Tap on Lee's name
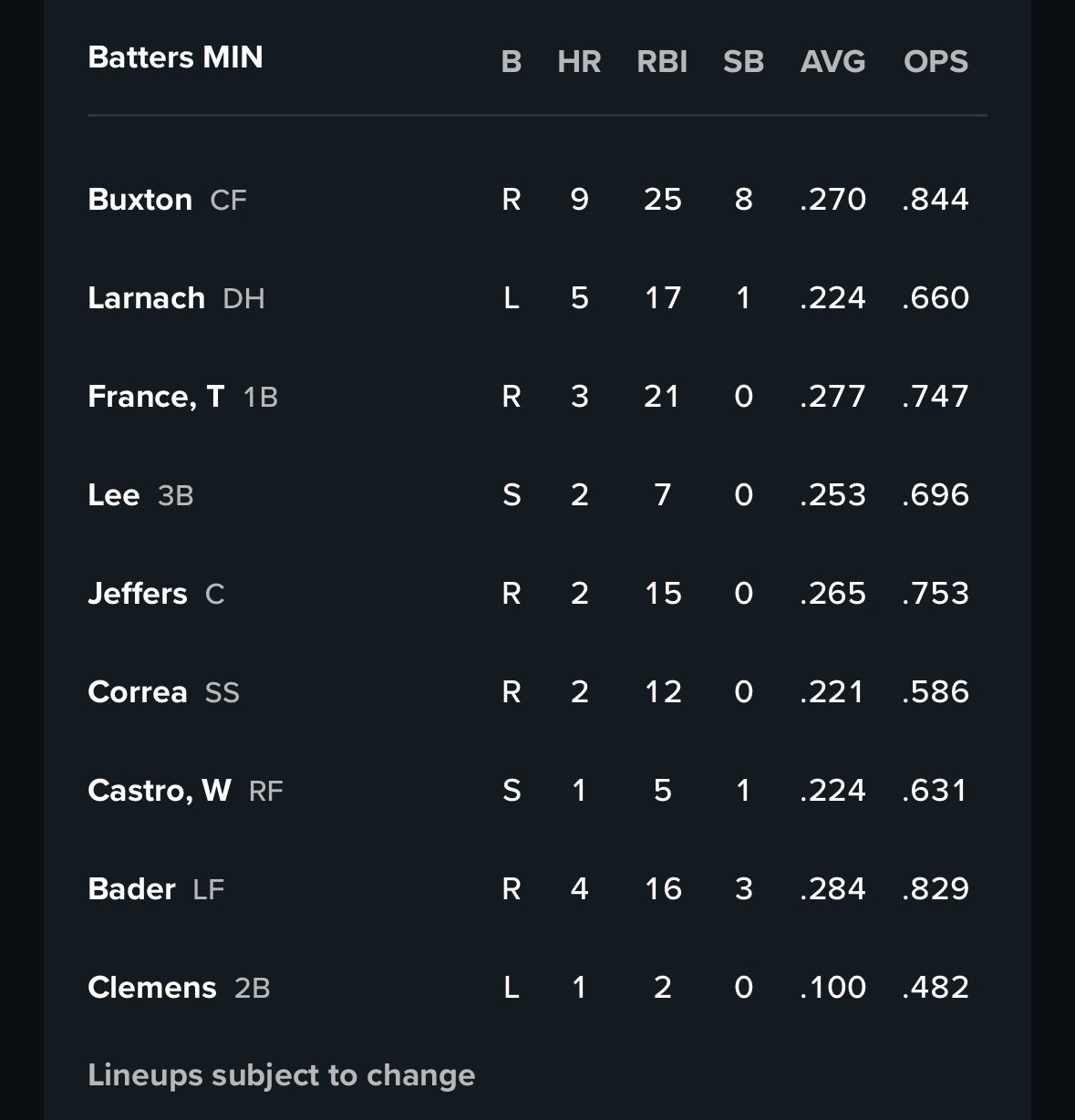The width and height of the screenshot is (1075, 1120). [x=114, y=495]
